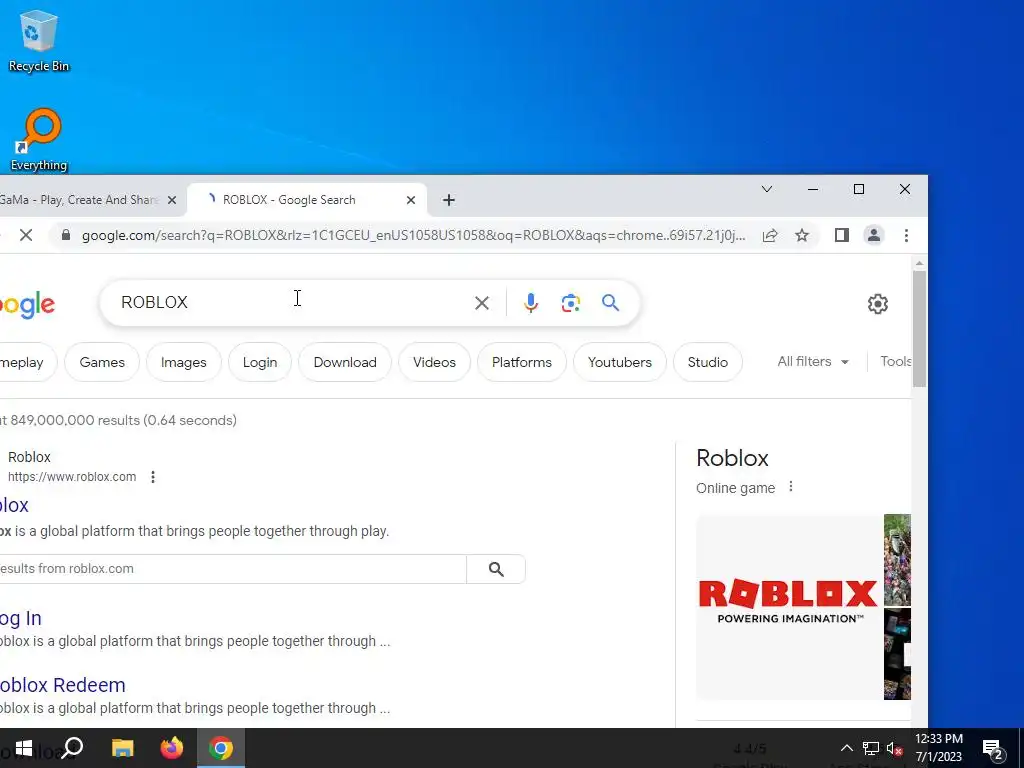Start voice search with the microphone
Image resolution: width=1024 pixels, height=768 pixels.
pyautogui.click(x=531, y=303)
